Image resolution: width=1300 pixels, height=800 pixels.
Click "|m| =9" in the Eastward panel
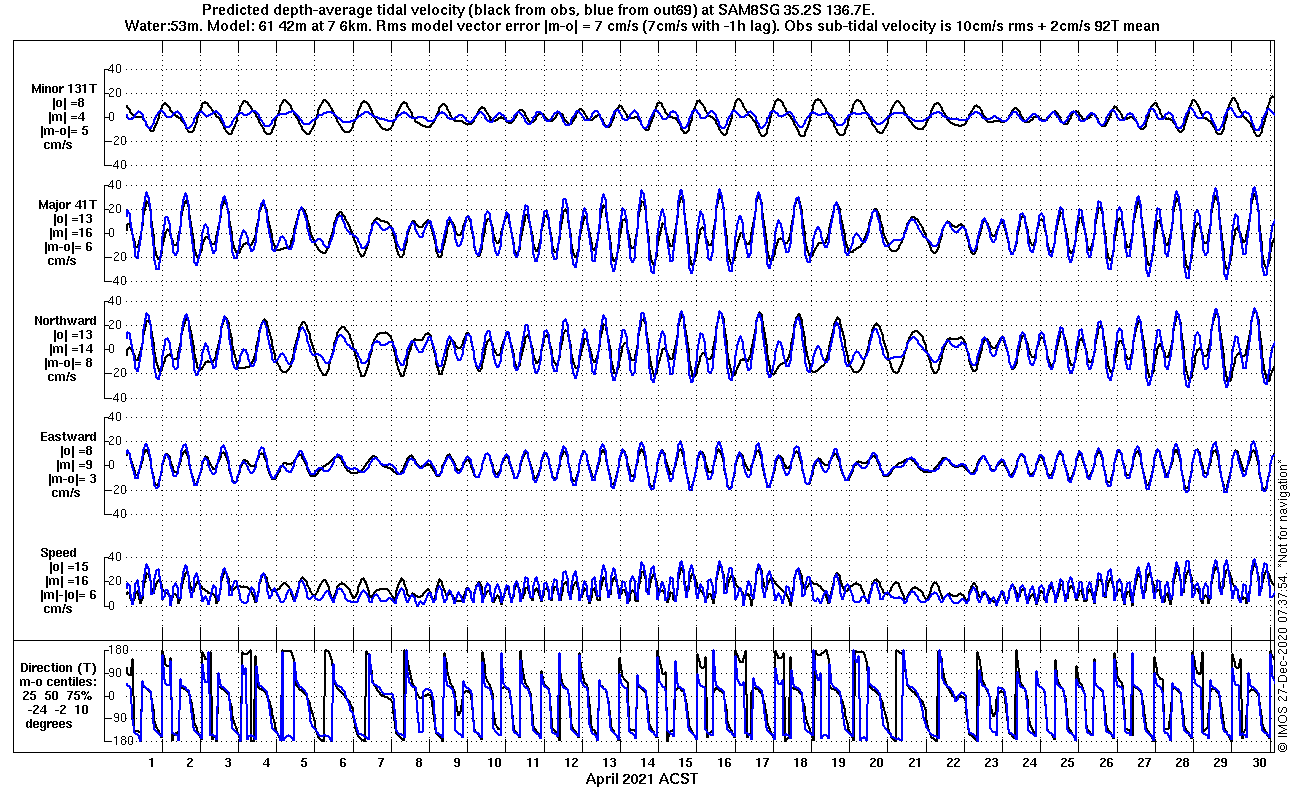(73, 465)
